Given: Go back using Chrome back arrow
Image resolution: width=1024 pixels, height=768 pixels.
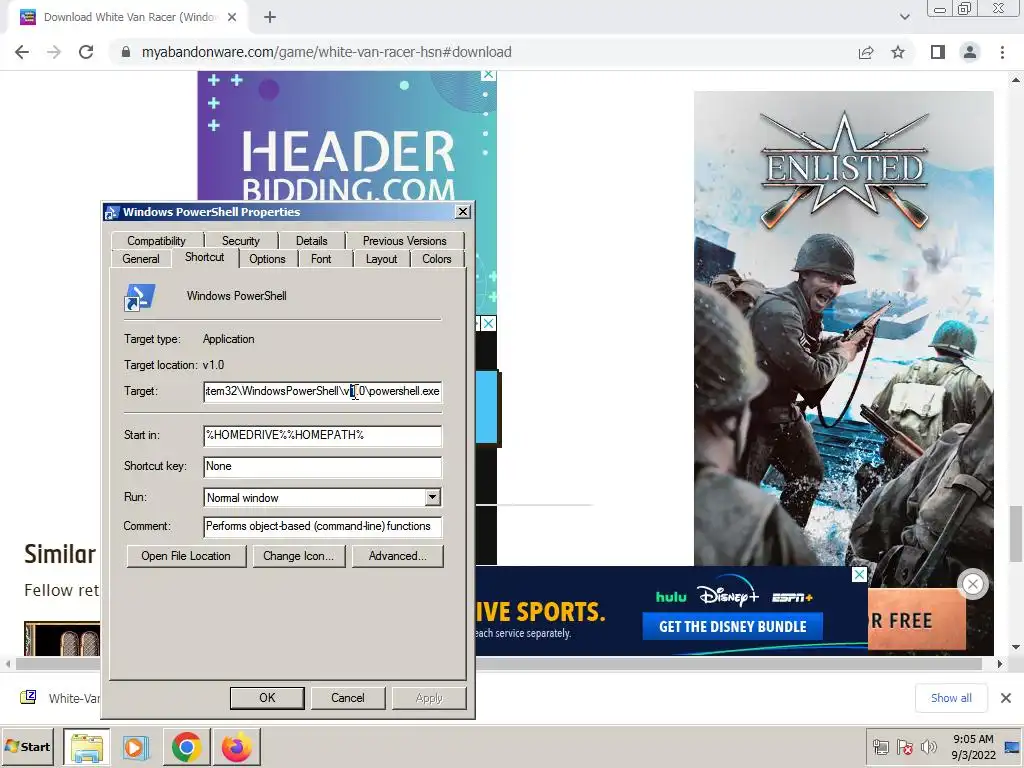Looking at the screenshot, I should [x=22, y=52].
